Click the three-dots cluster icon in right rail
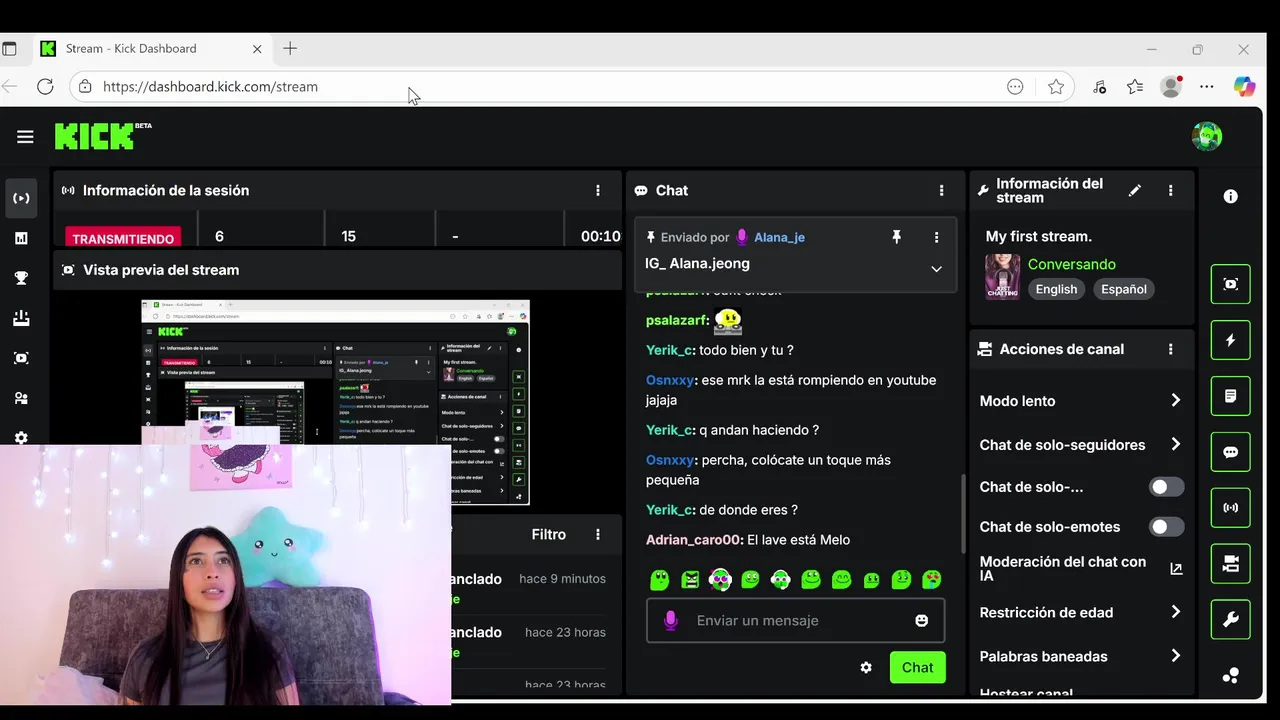This screenshot has height=720, width=1280. pyautogui.click(x=1231, y=676)
